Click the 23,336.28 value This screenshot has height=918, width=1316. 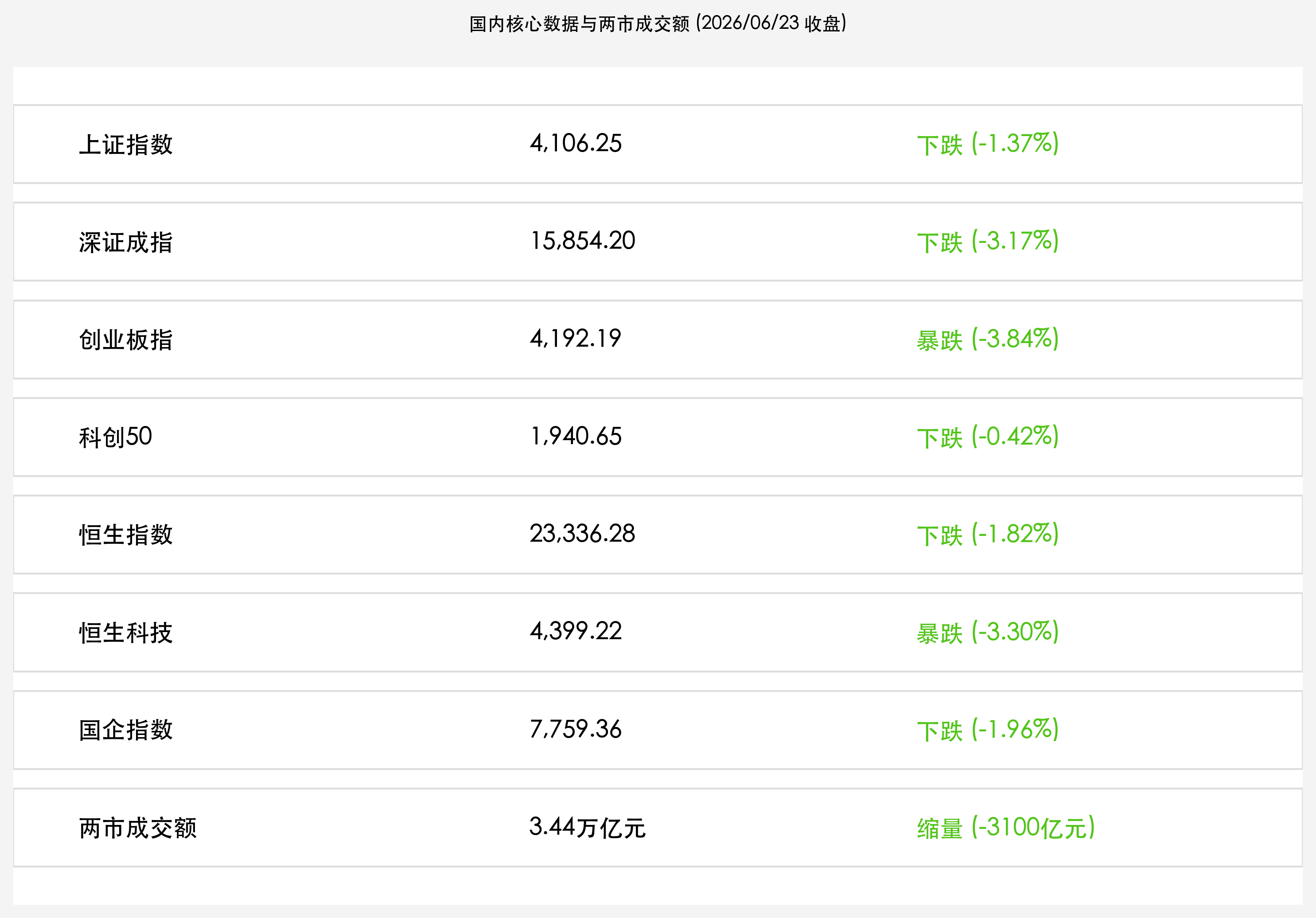click(x=582, y=534)
